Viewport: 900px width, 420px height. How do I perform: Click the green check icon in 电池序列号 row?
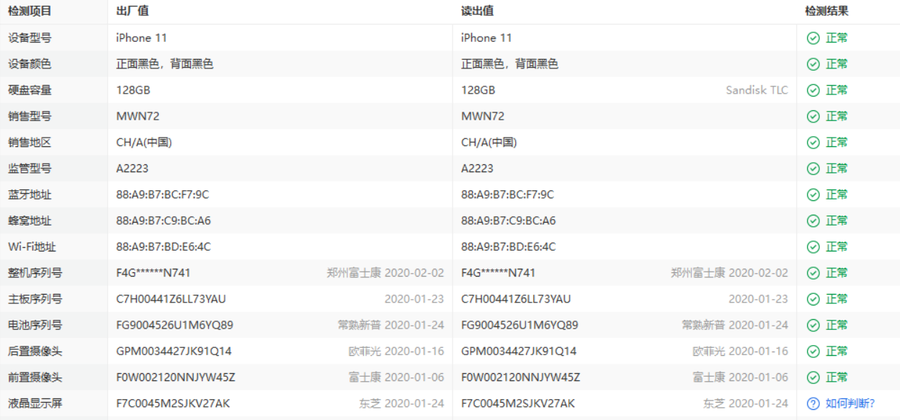pyautogui.click(x=813, y=325)
